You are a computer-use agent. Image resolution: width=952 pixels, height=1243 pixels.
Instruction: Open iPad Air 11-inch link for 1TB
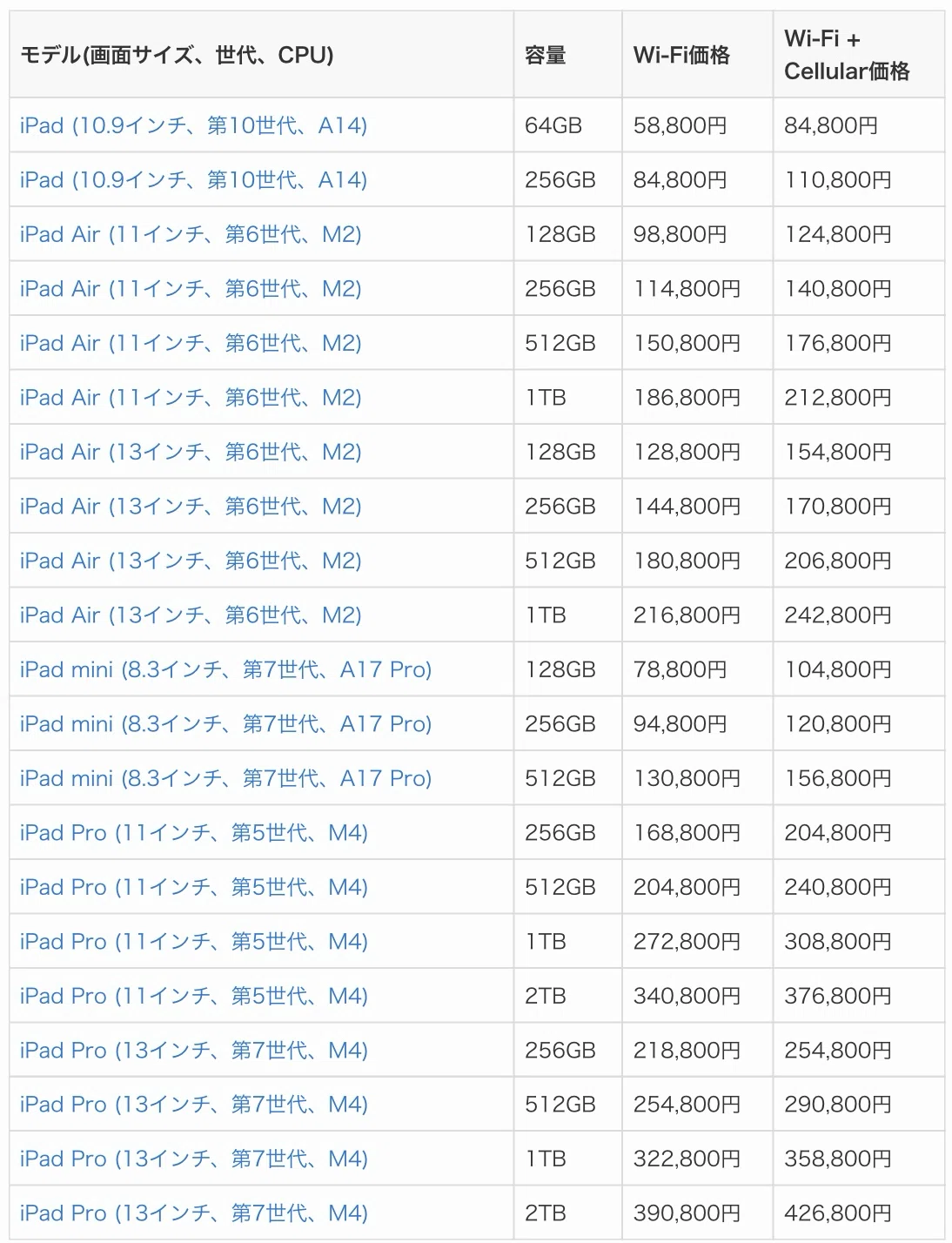coord(191,398)
